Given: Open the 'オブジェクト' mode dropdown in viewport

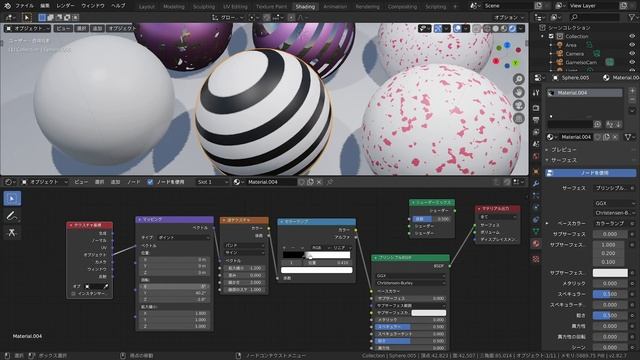Looking at the screenshot, I should click(x=27, y=29).
